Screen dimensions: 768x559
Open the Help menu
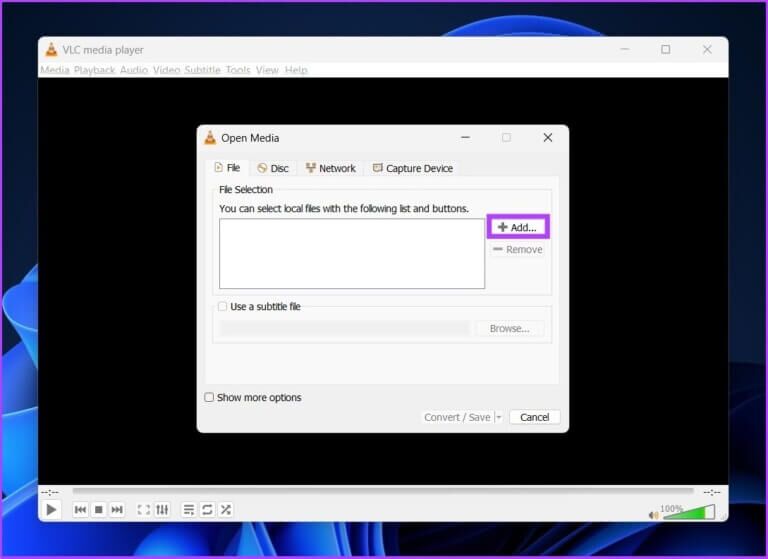(x=296, y=70)
